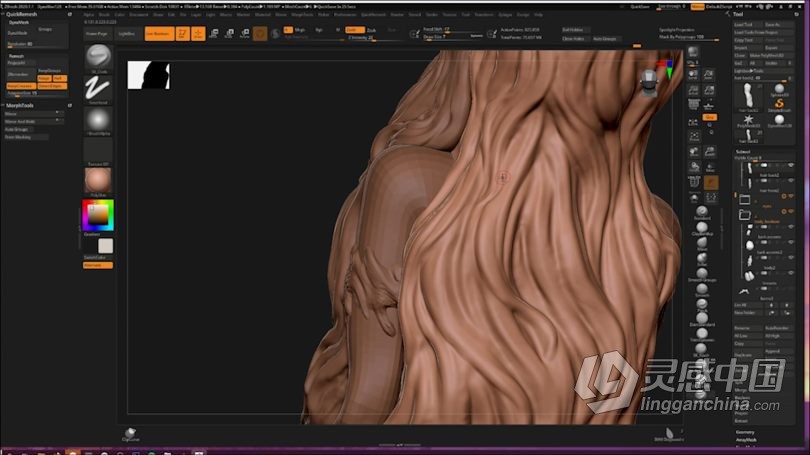Click the BPR render sphere icon

[x=693, y=52]
